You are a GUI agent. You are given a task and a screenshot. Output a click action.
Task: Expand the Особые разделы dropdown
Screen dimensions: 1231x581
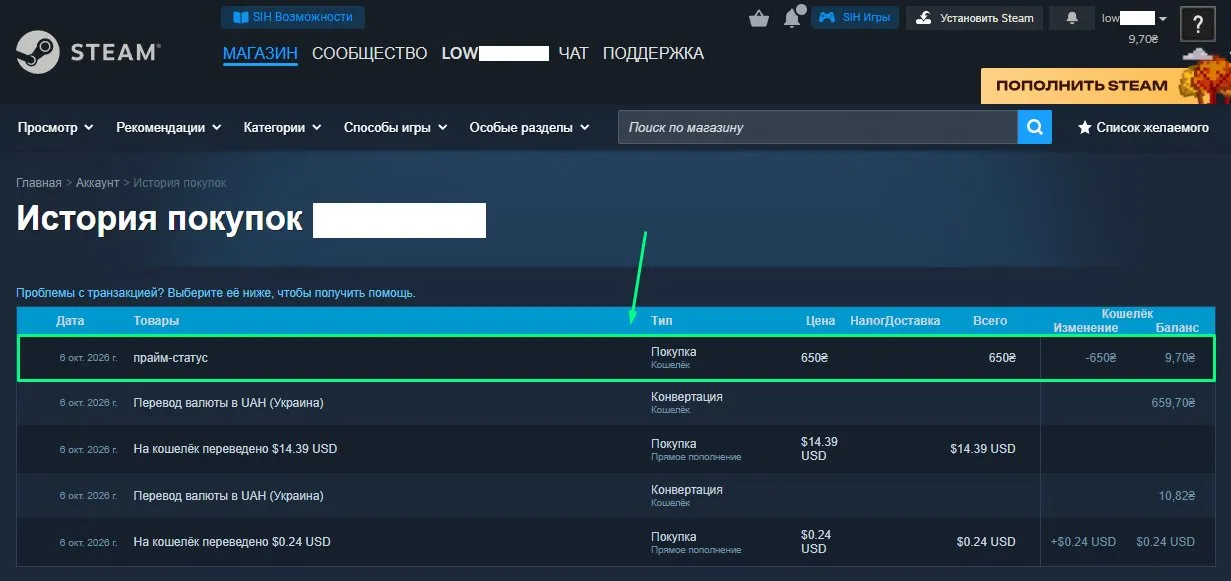click(530, 127)
